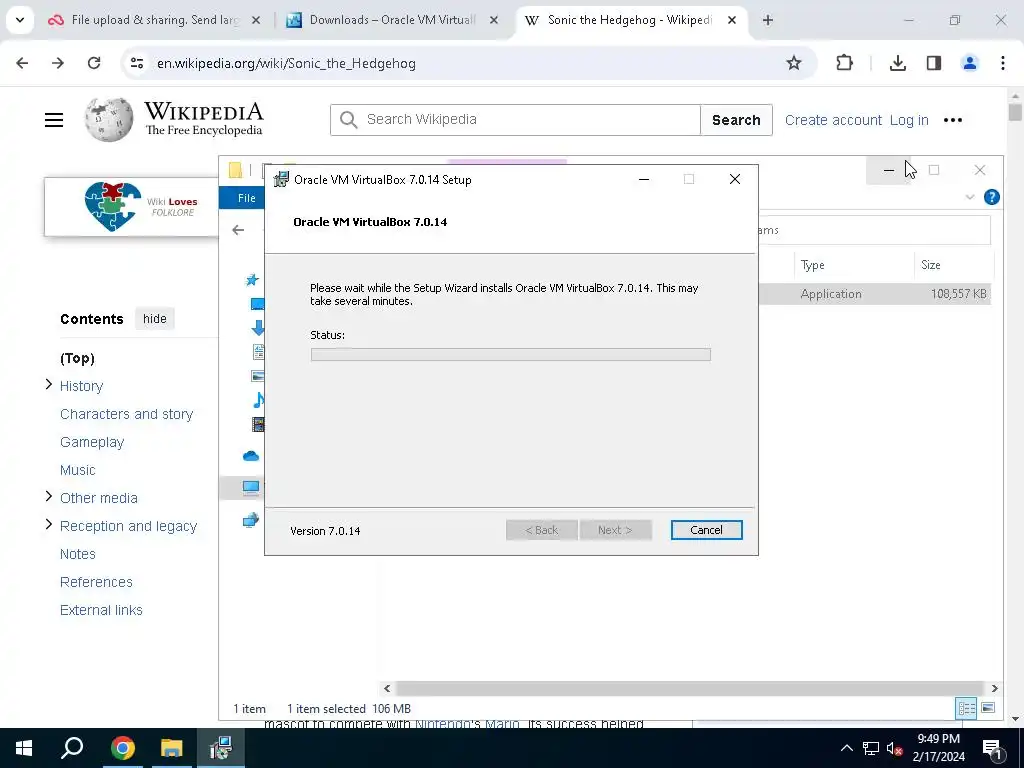Select OneDrive cloud in Explorer sidebar
Viewport: 1024px width, 768px height.
point(251,456)
